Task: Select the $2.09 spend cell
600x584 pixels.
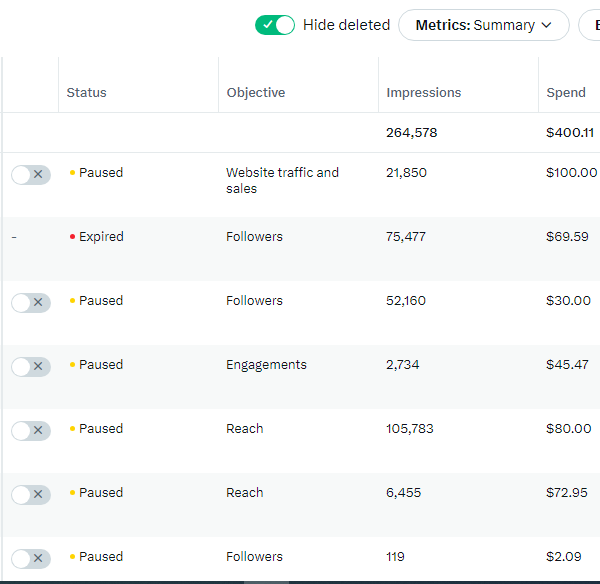Action: click(564, 556)
